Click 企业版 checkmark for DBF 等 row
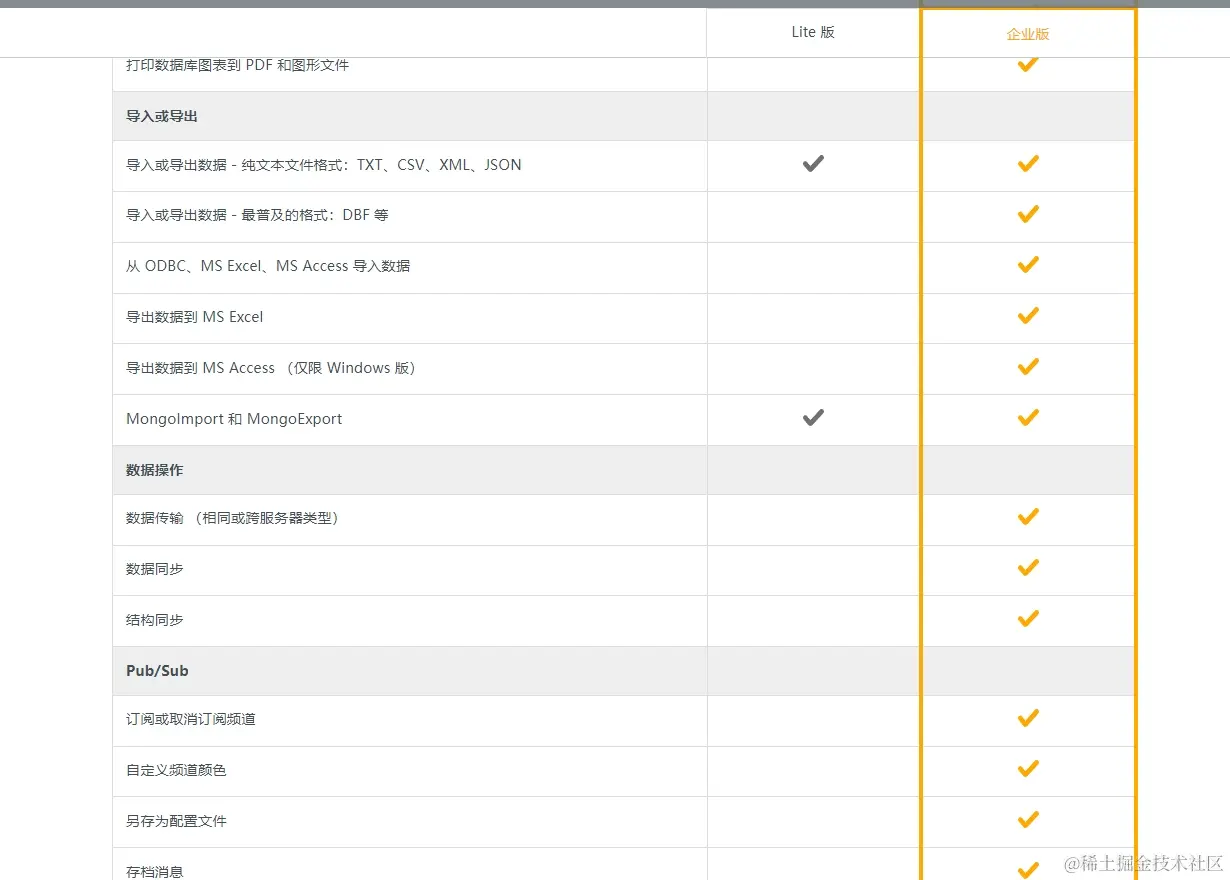The width and height of the screenshot is (1230, 880). point(1028,214)
